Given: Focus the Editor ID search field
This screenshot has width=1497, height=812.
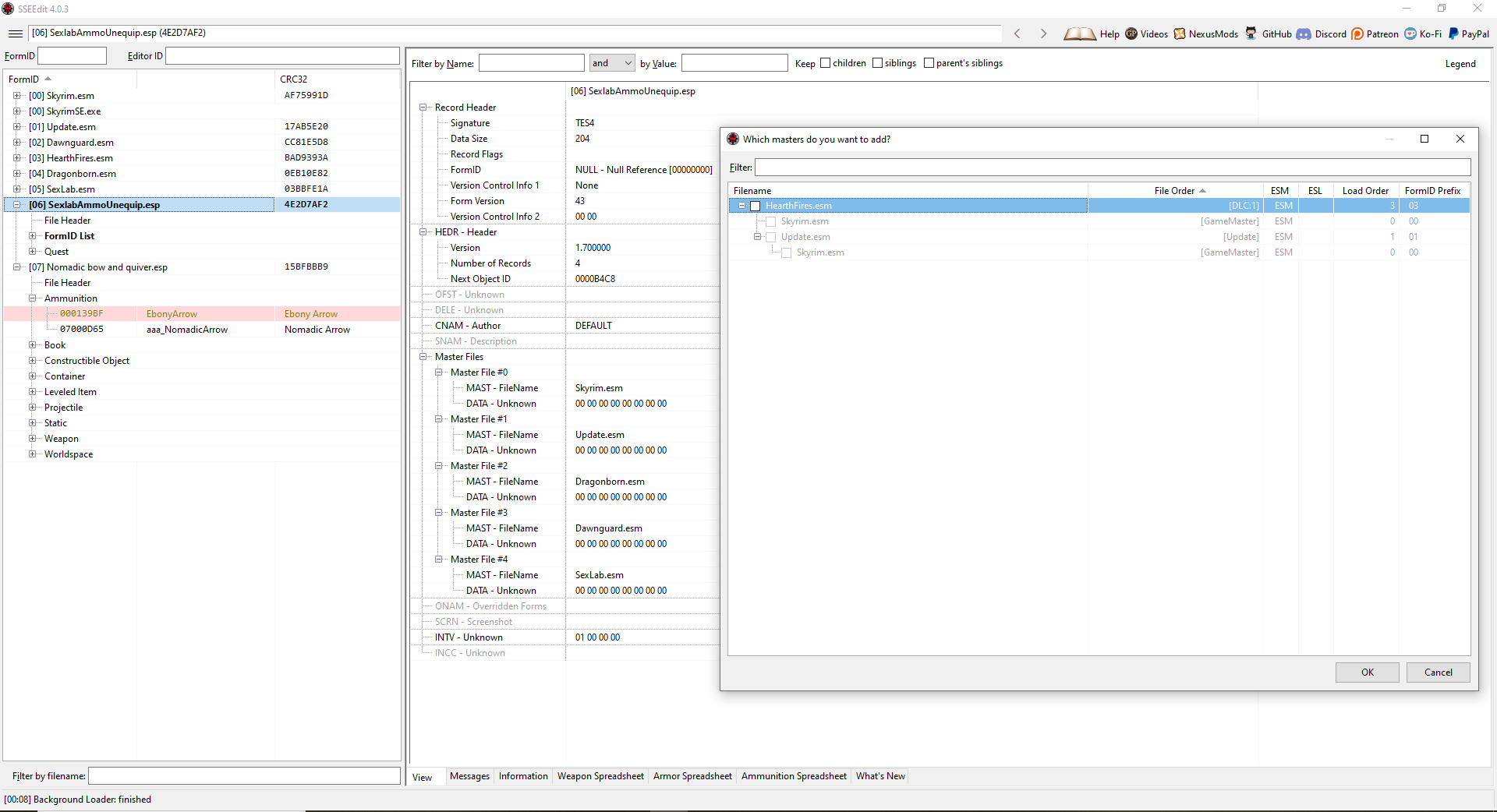Looking at the screenshot, I should [282, 56].
